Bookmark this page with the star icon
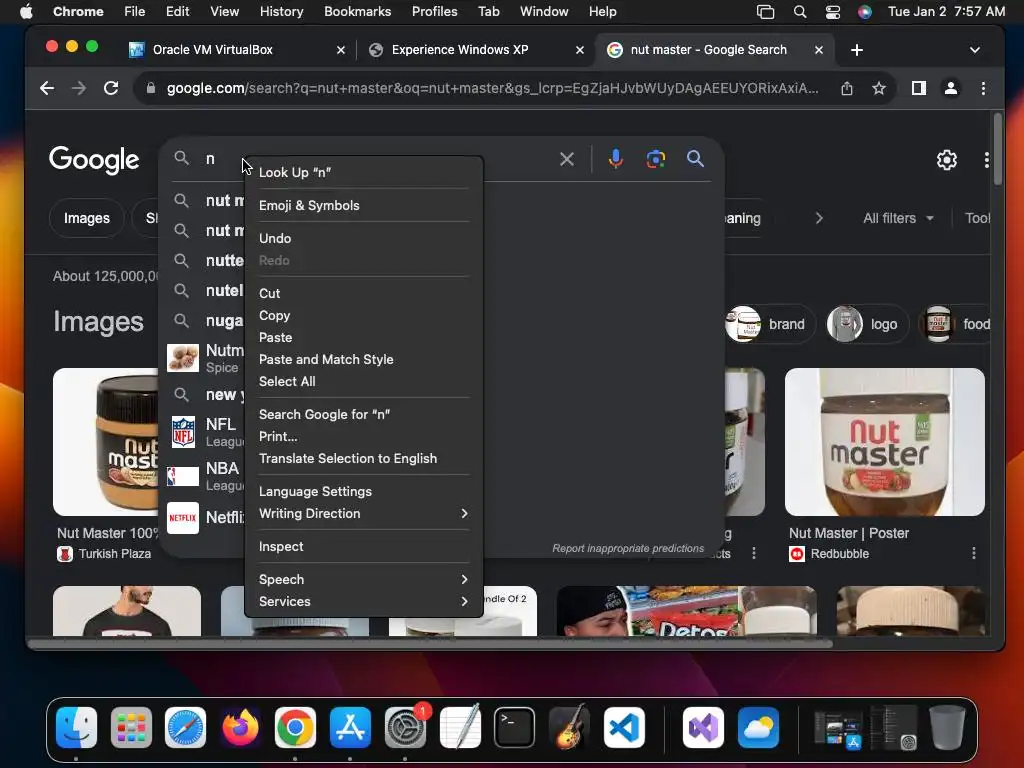 click(x=879, y=88)
